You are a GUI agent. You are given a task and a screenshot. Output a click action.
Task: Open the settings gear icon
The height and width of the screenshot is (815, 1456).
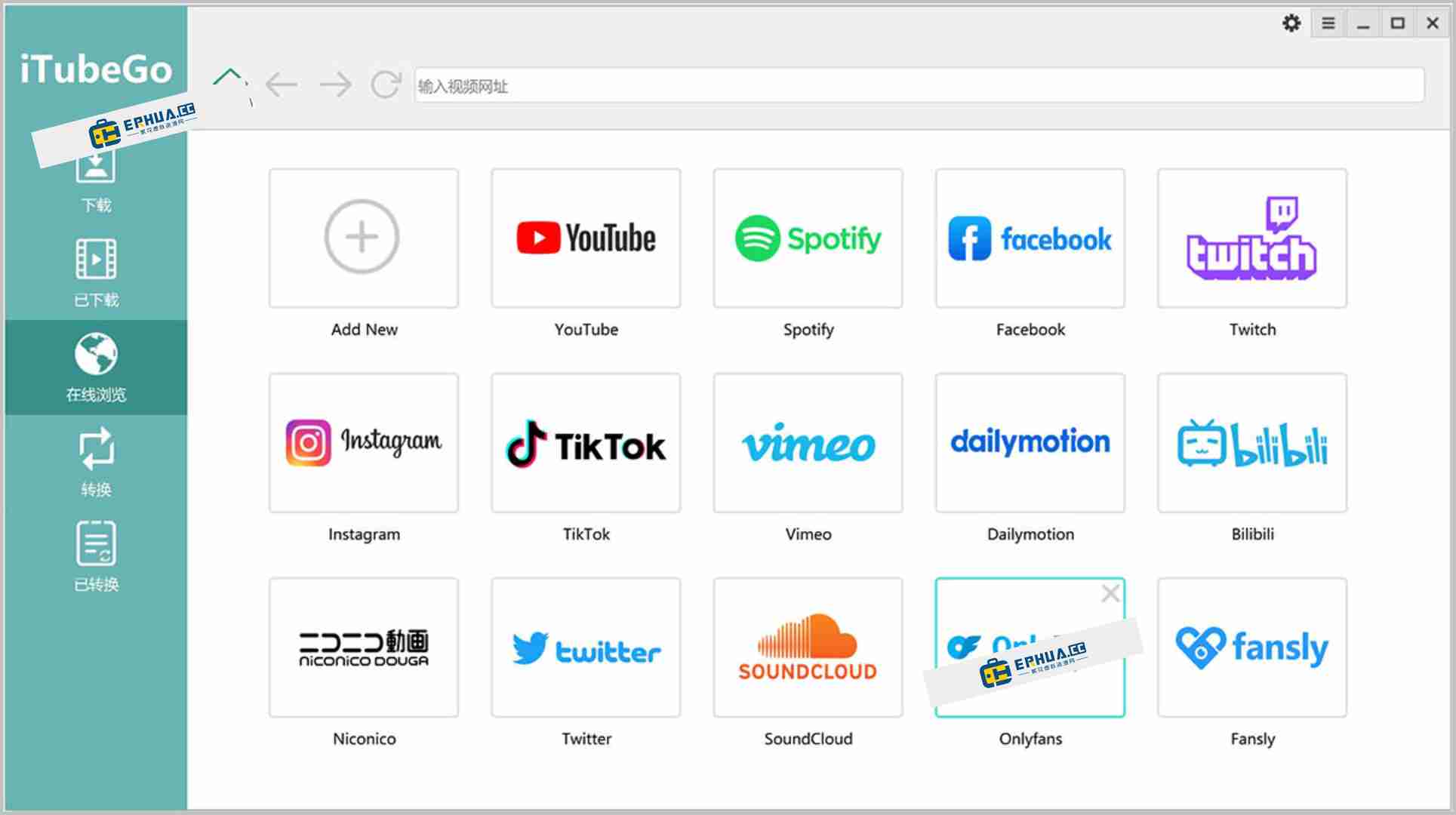click(1291, 23)
